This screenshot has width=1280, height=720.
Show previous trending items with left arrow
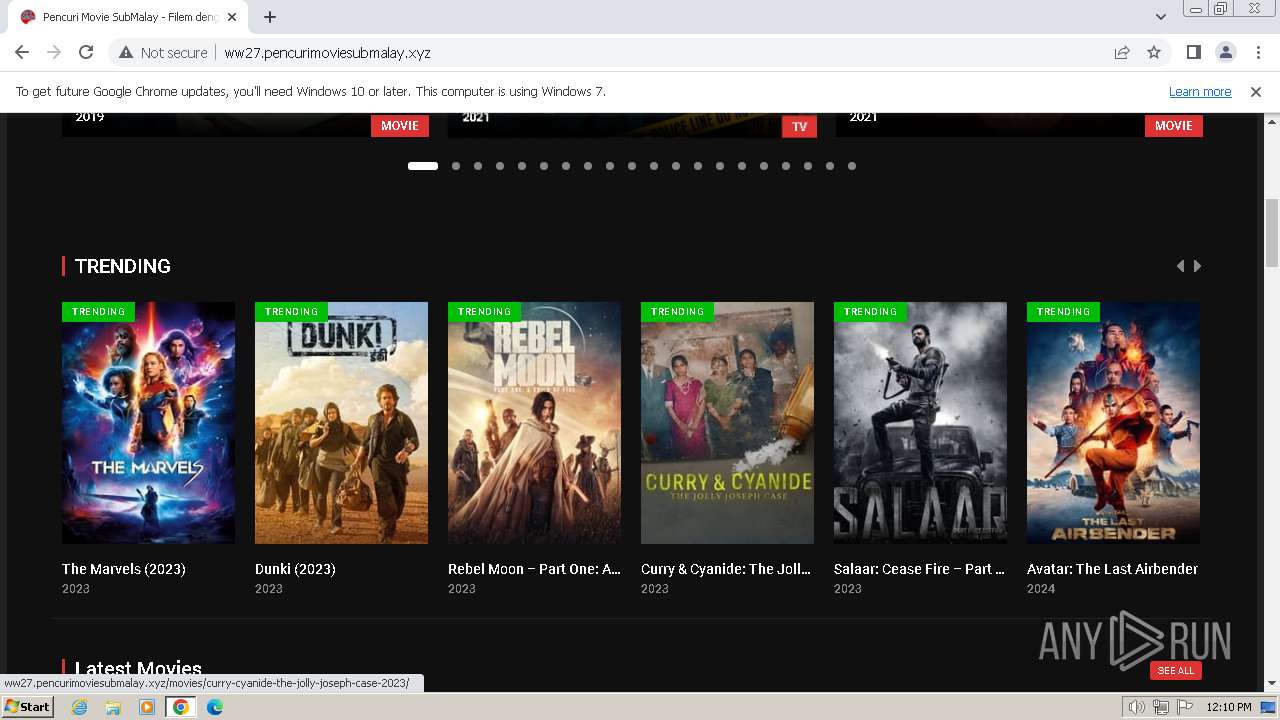(1180, 266)
